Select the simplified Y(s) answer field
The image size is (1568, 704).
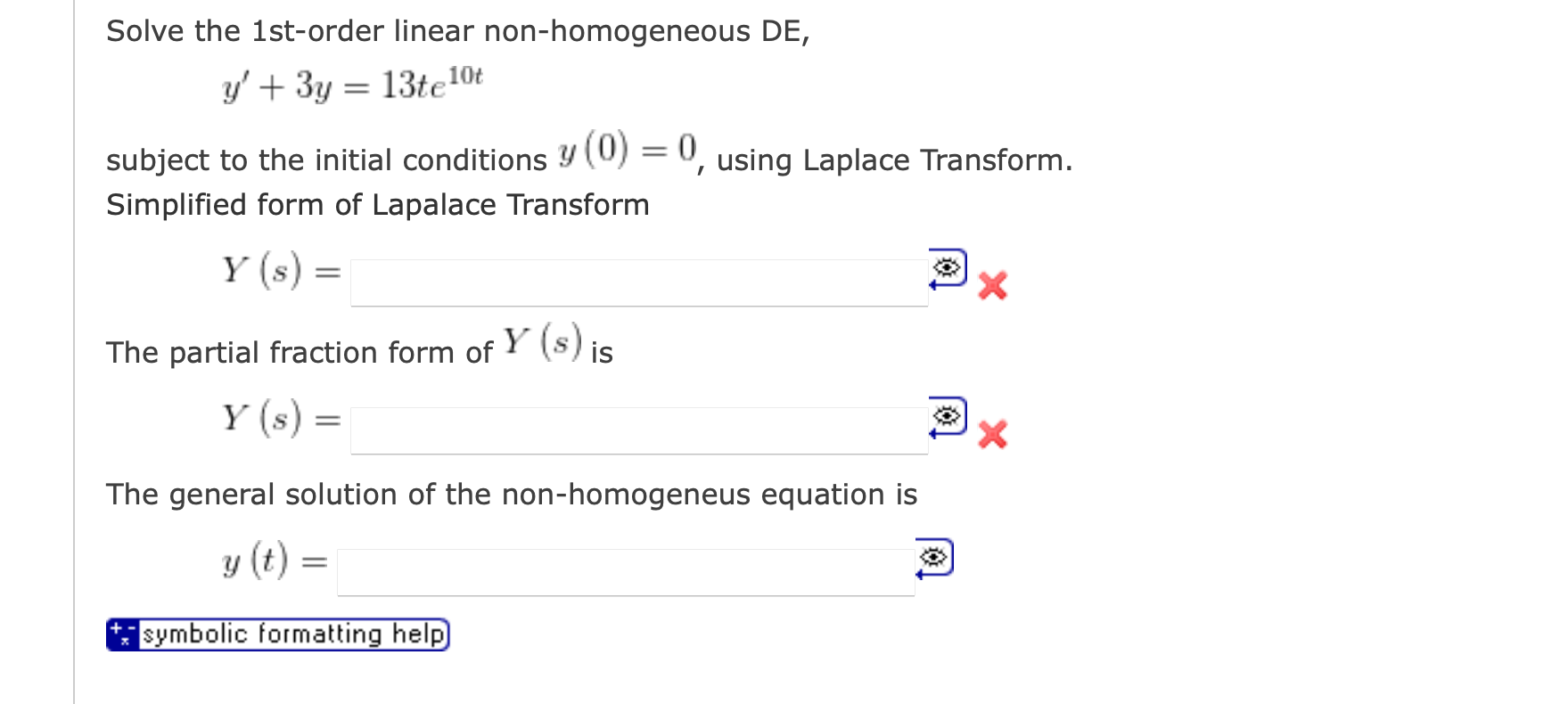point(638,282)
